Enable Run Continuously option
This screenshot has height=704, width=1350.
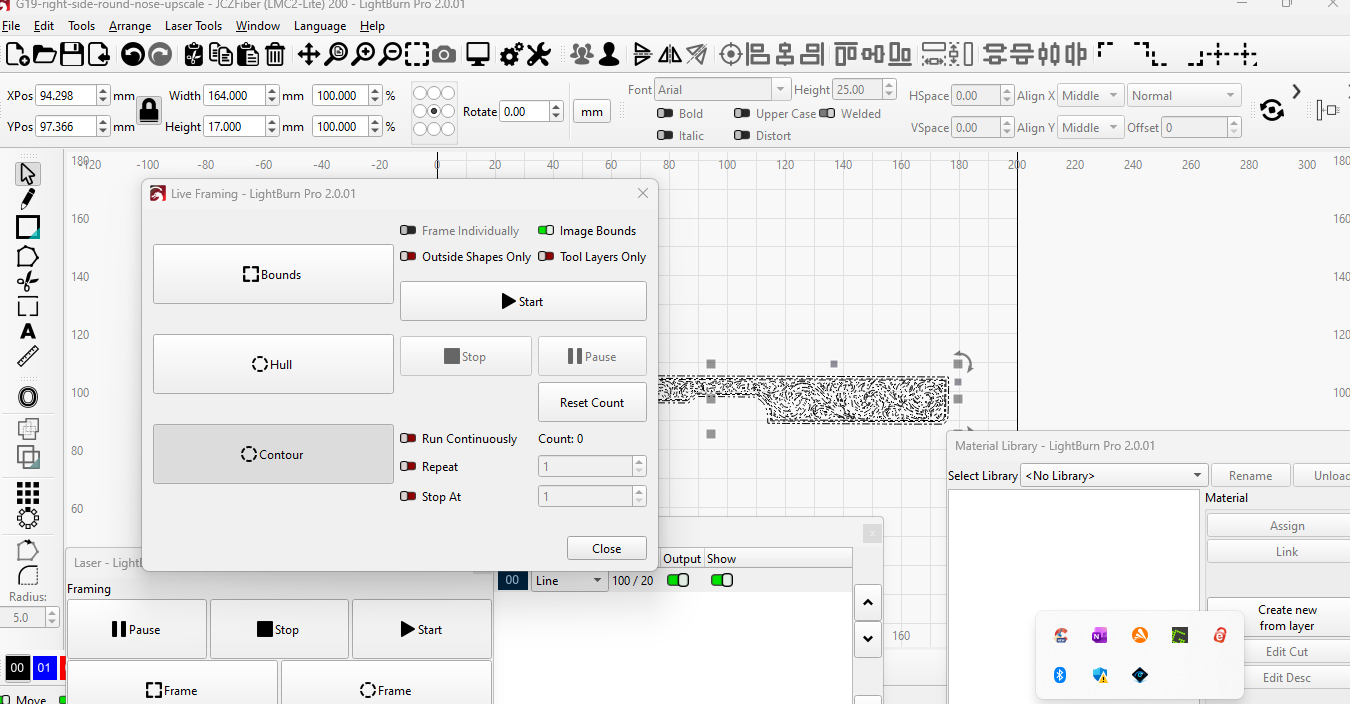point(408,439)
